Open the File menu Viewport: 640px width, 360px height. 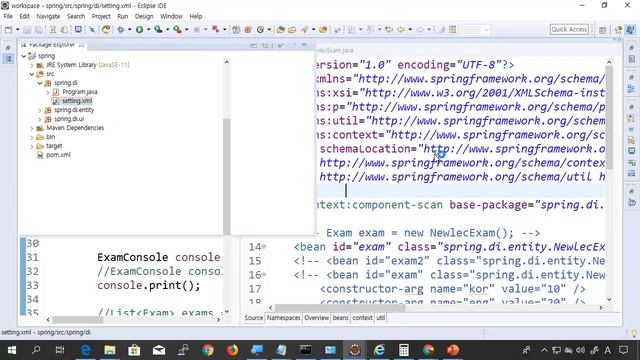8,16
